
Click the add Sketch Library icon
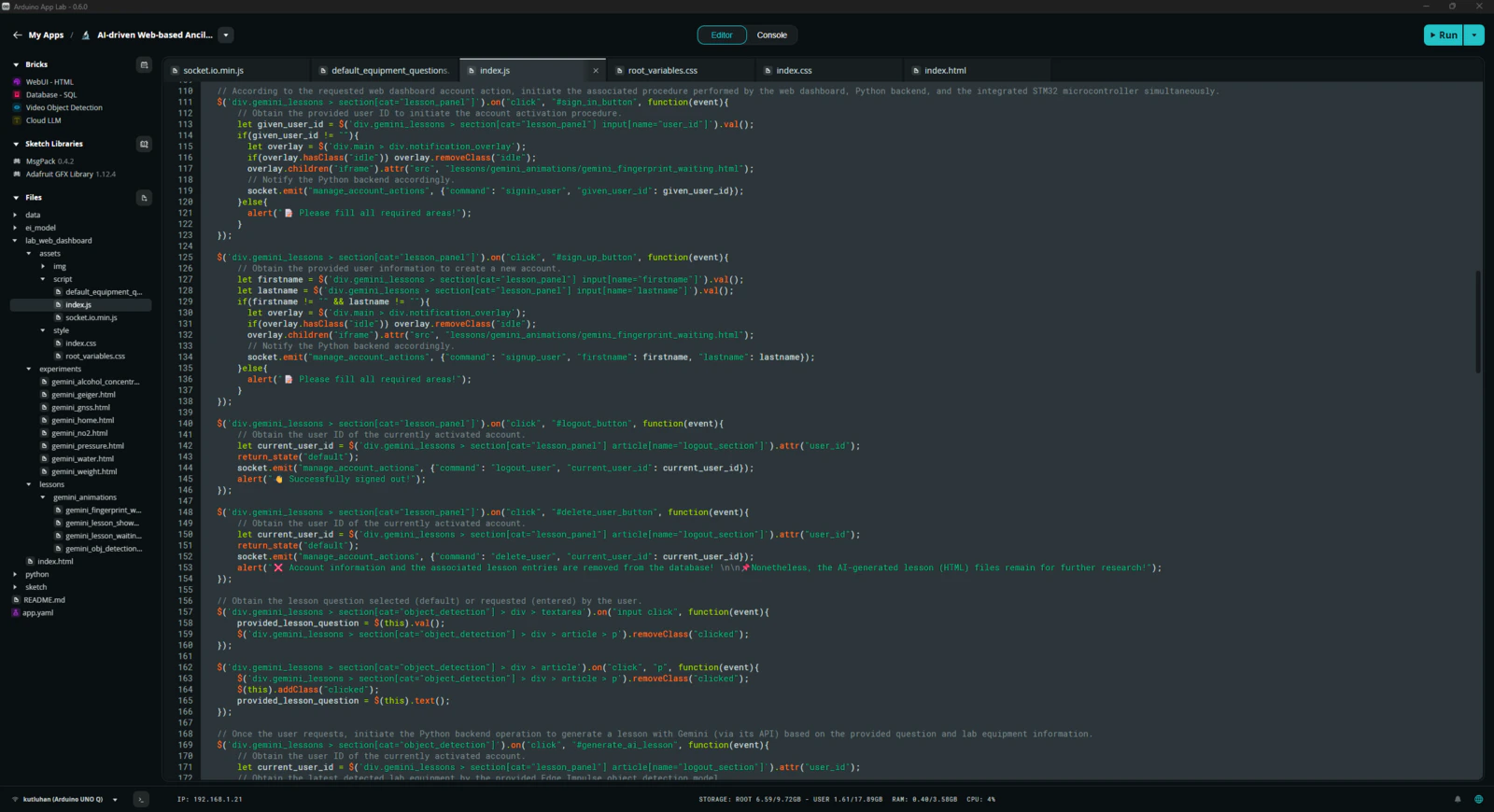(144, 144)
